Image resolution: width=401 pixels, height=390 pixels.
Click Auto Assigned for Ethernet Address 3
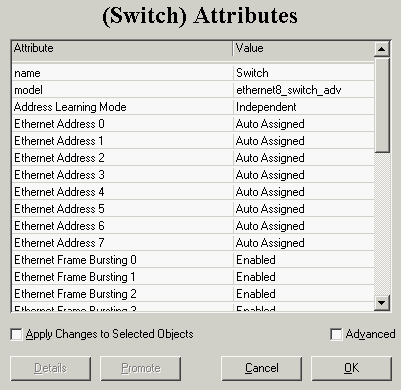(x=304, y=175)
